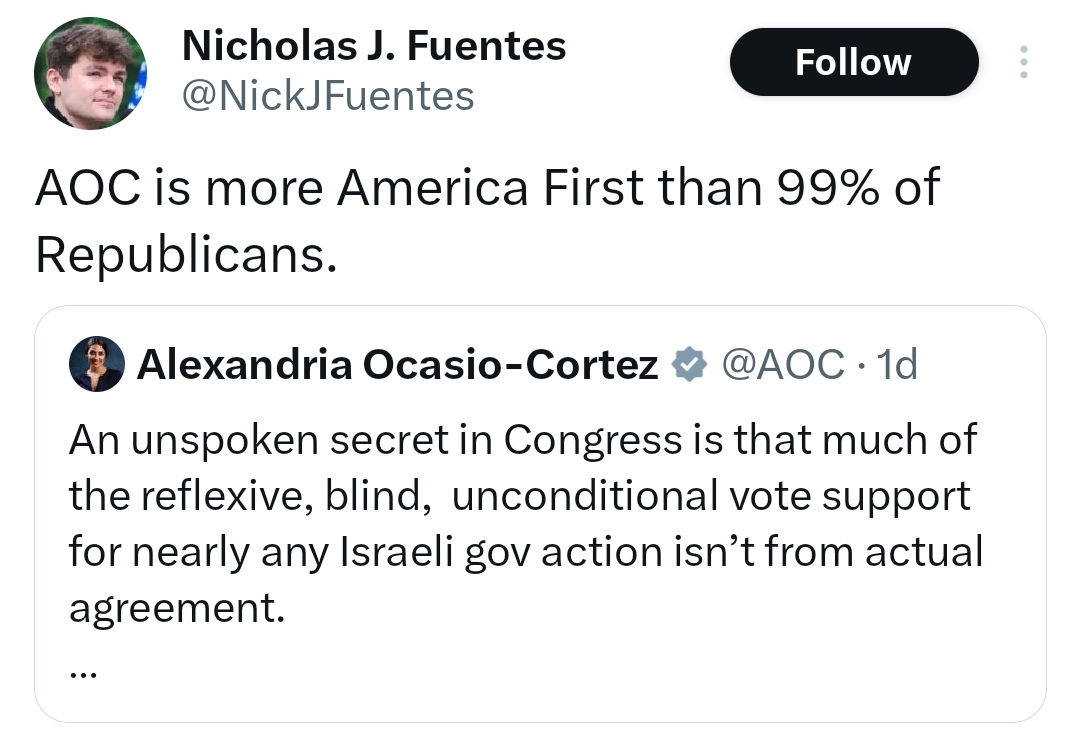Expand the truncated quoted tweet via ellipsis
The height and width of the screenshot is (731, 1080).
click(83, 671)
